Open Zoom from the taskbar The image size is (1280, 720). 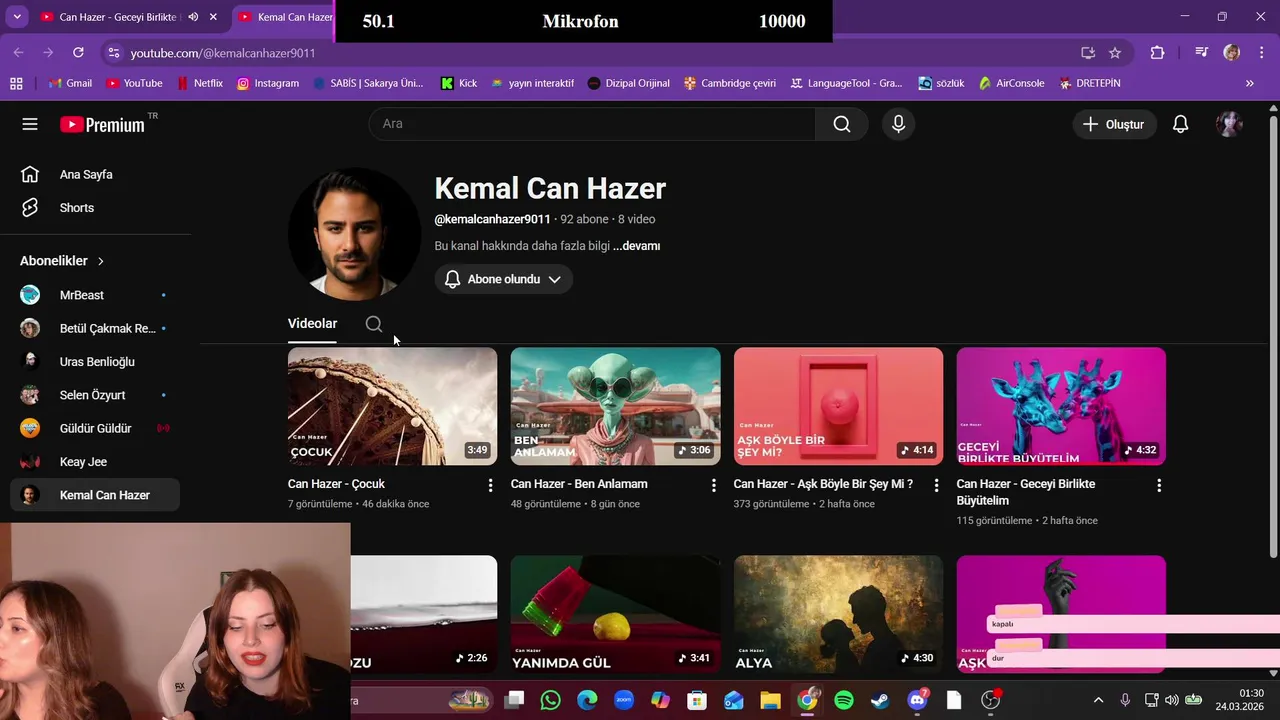pyautogui.click(x=623, y=700)
